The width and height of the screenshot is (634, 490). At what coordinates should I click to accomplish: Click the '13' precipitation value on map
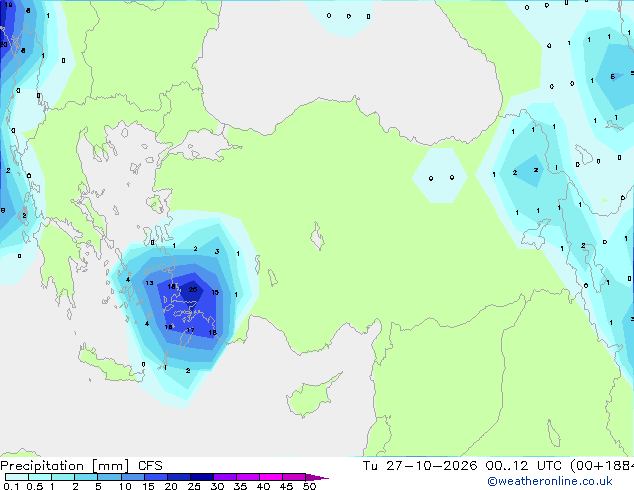click(149, 283)
